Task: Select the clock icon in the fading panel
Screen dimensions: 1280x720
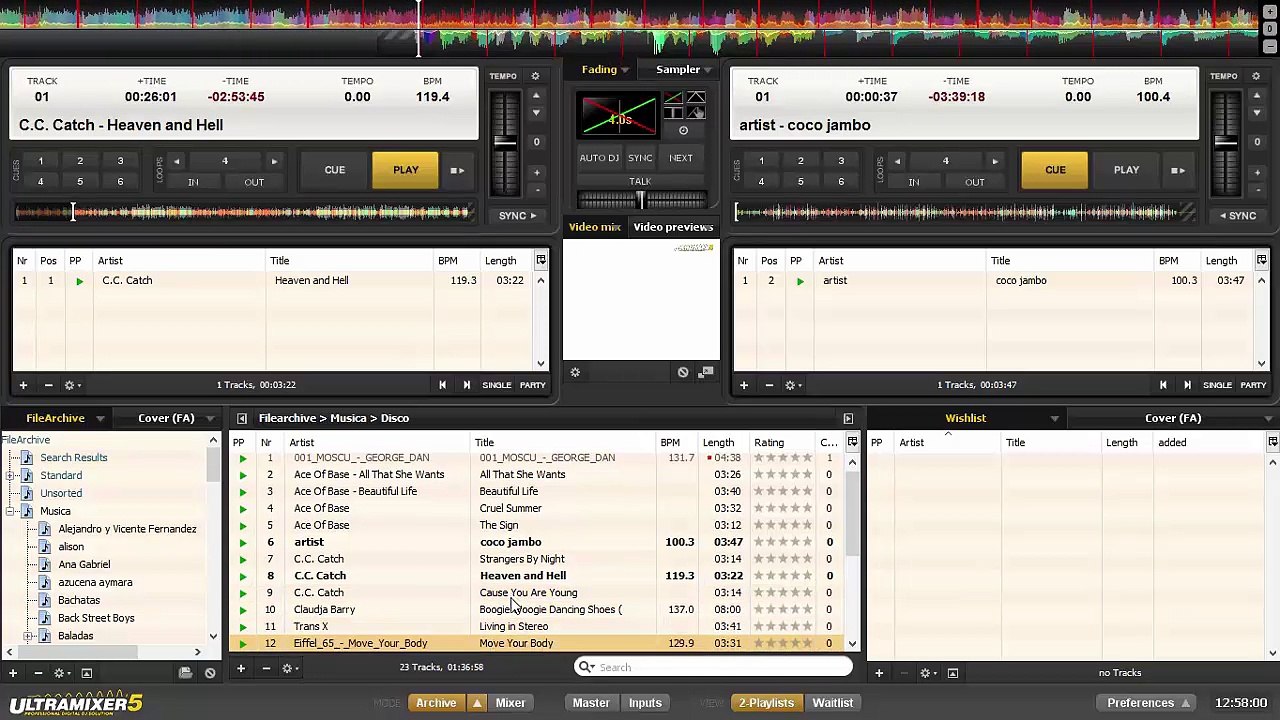Action: 683,130
